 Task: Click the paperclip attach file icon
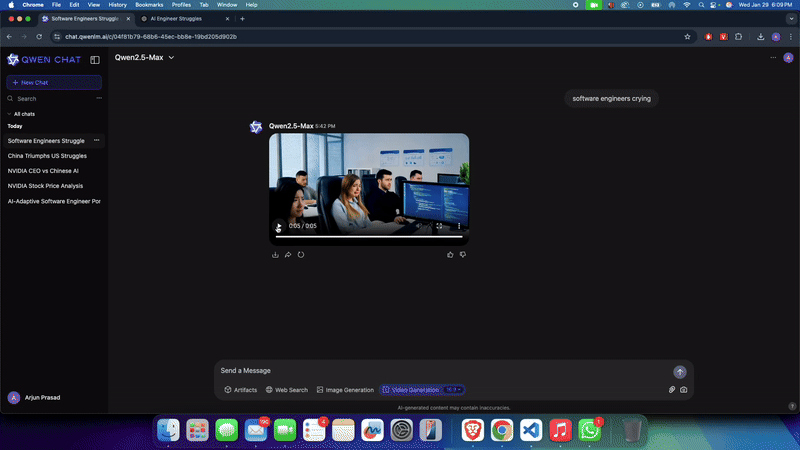[672, 389]
